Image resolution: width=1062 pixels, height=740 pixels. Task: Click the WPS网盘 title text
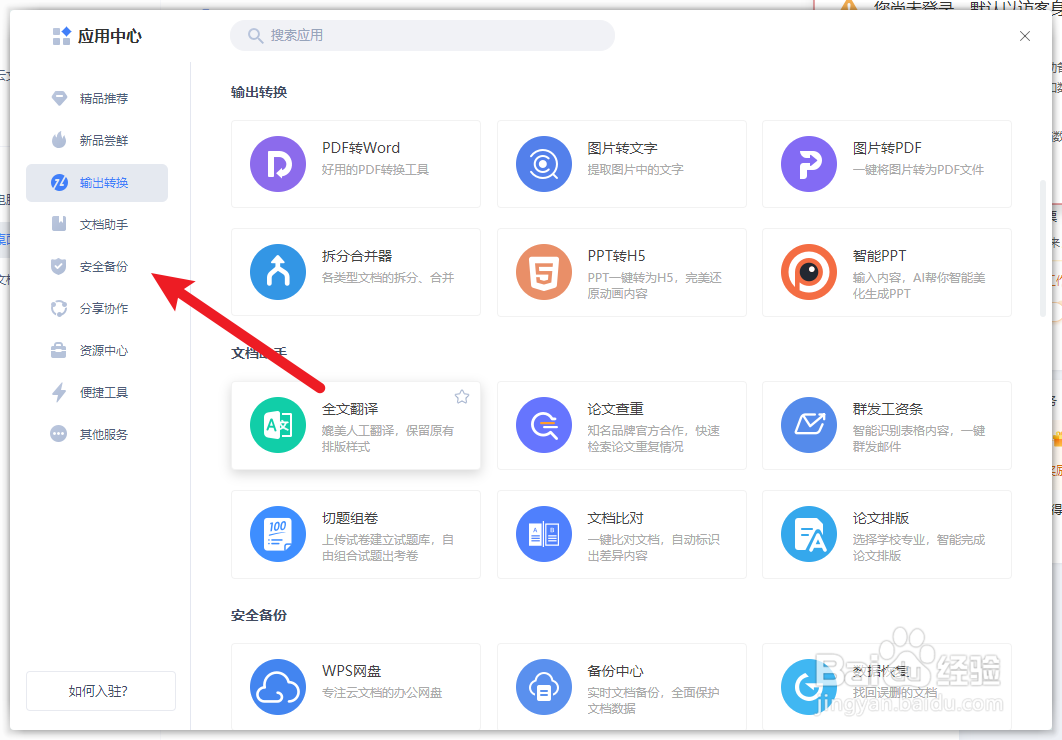point(352,671)
